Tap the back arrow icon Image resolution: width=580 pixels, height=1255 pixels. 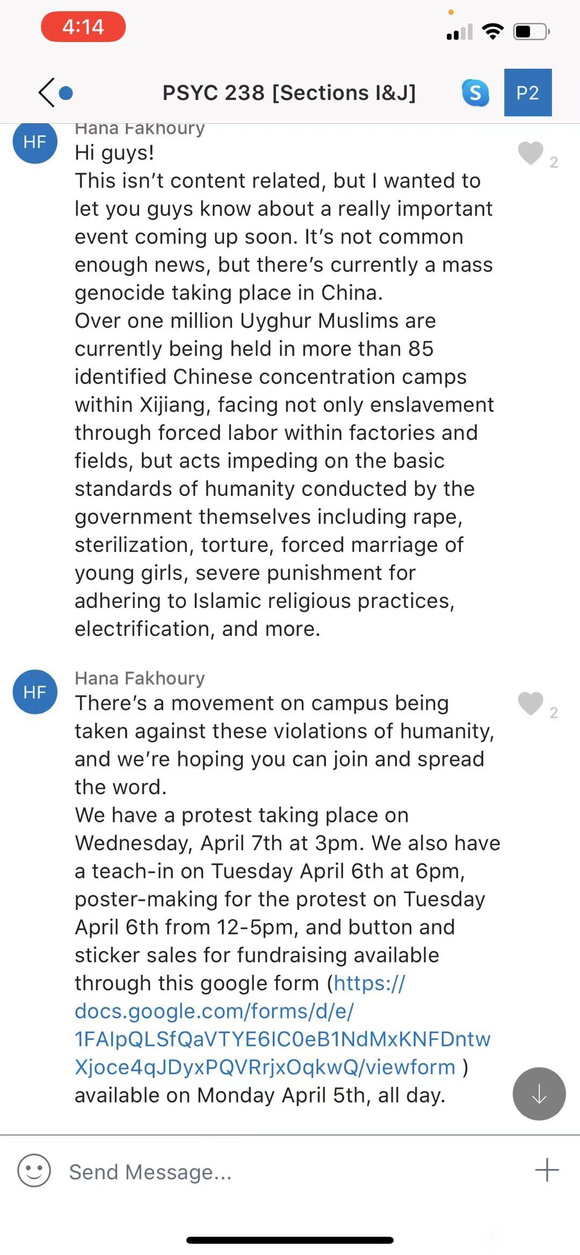tap(46, 93)
